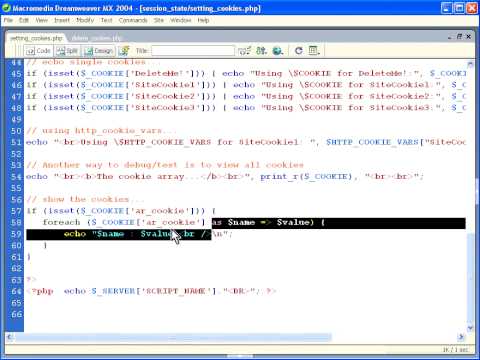This screenshot has height=360, width=480.
Task: Click the status bar download size text
Action: coord(455,349)
